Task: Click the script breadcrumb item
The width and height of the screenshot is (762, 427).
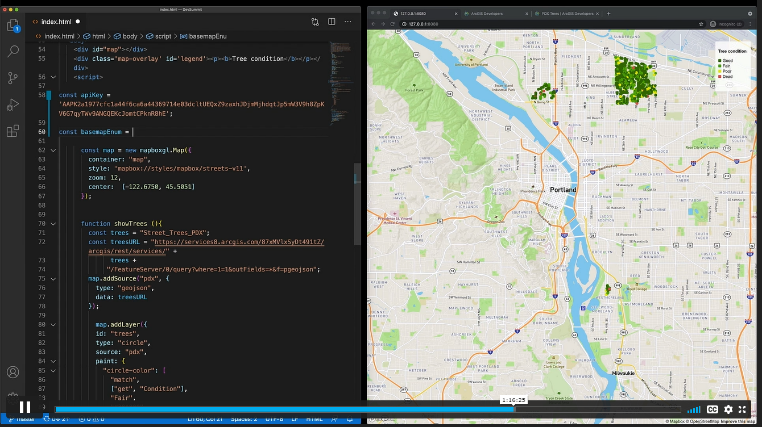Action: (159, 36)
